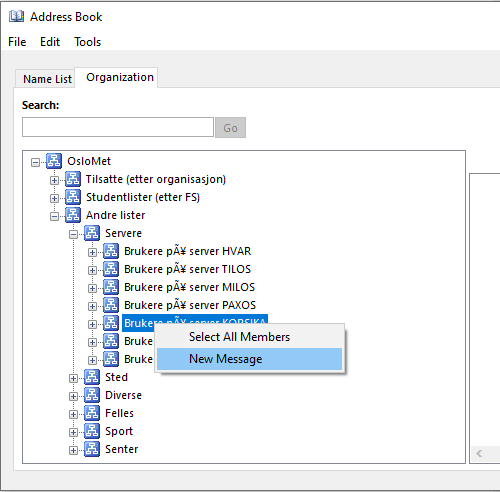Select Brukere på server MILOS label
The image size is (500, 492).
pyautogui.click(x=189, y=287)
